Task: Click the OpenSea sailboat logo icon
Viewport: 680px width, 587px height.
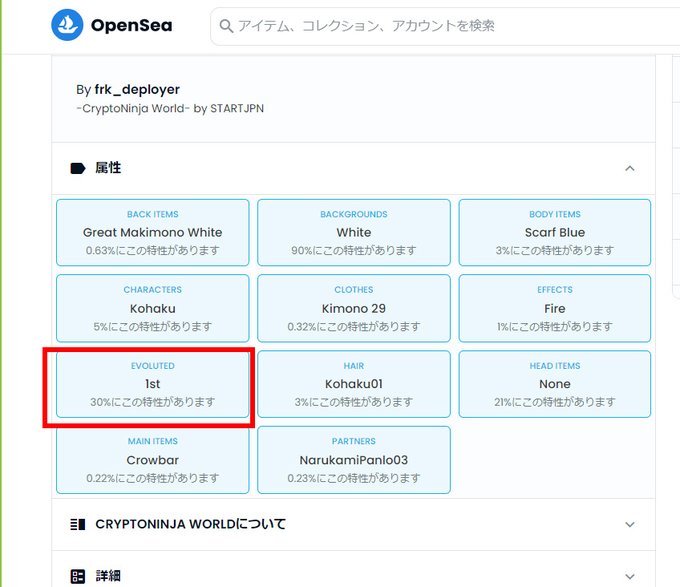Action: click(x=67, y=25)
